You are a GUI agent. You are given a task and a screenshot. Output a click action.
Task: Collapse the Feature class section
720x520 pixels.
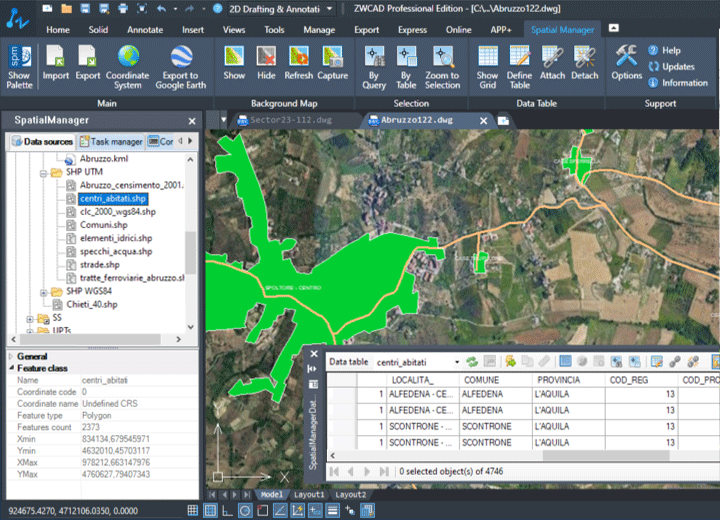tap(11, 368)
